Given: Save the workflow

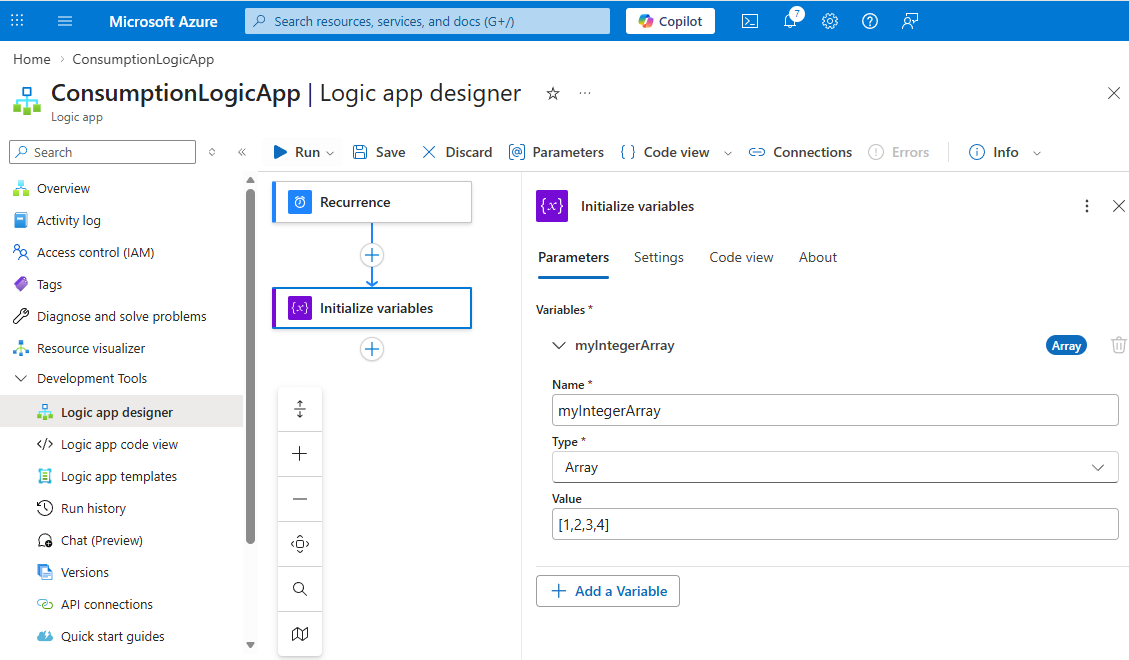Looking at the screenshot, I should tap(379, 152).
